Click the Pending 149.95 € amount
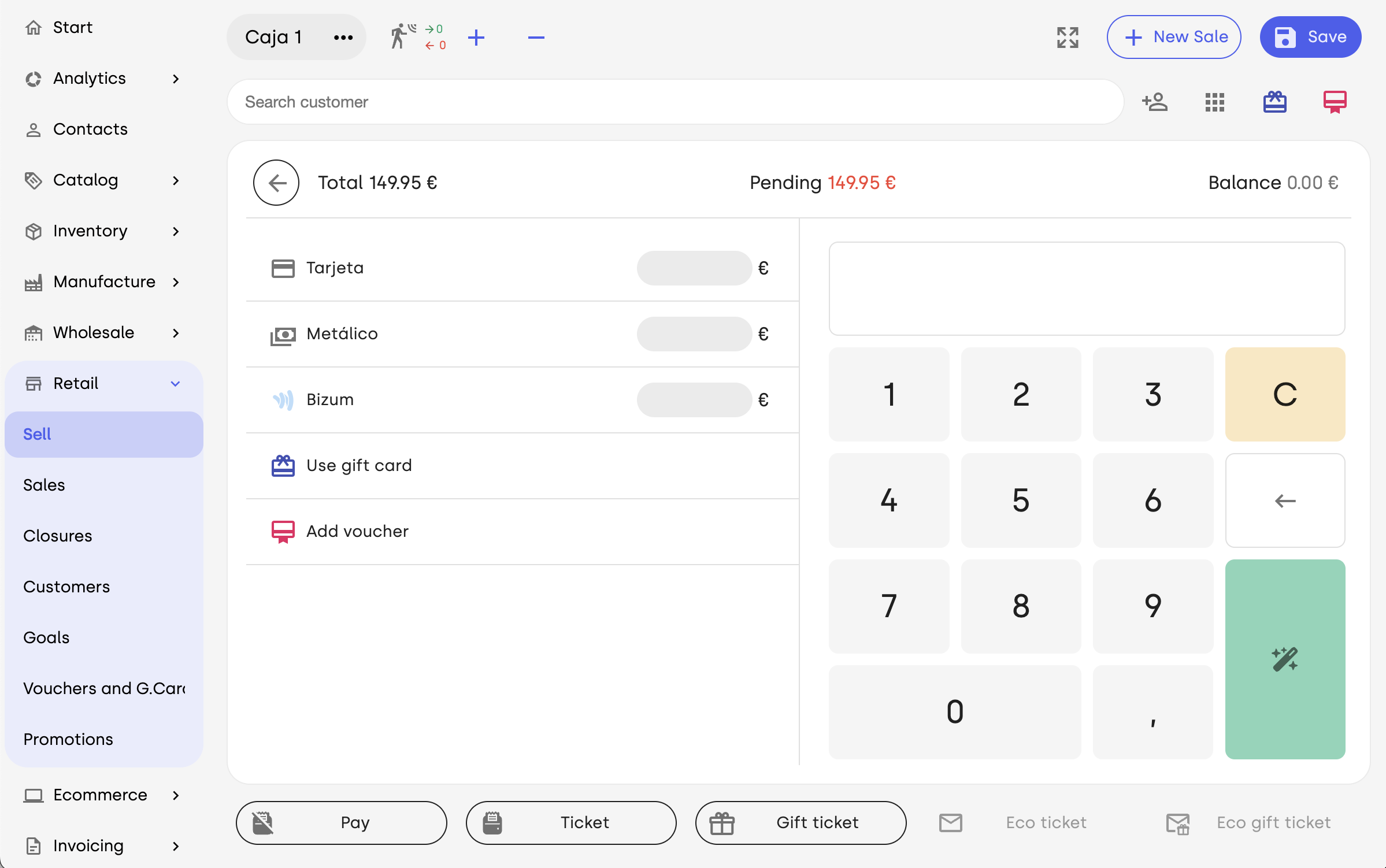Screen dimensions: 1386x868 [x=822, y=183]
